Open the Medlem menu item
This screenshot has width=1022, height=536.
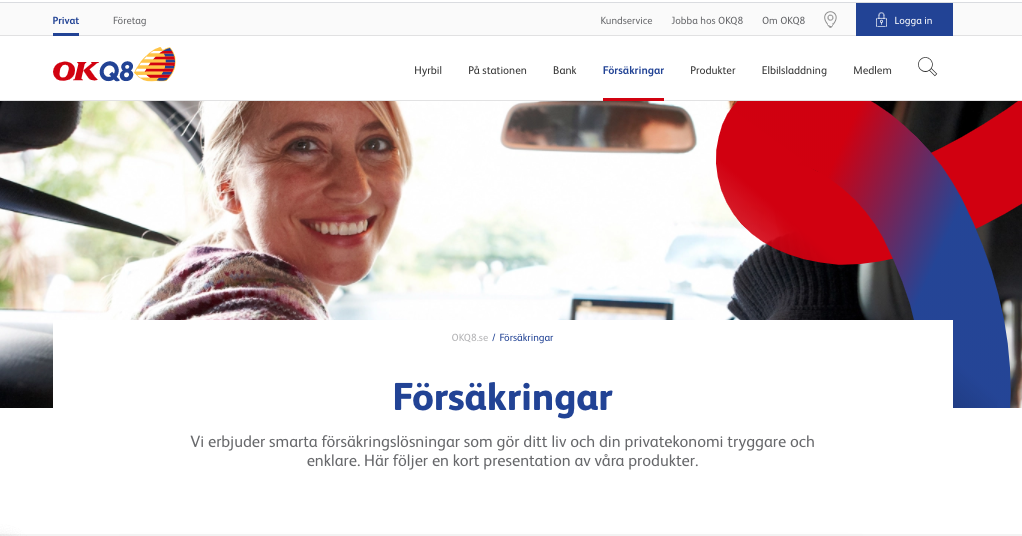872,70
